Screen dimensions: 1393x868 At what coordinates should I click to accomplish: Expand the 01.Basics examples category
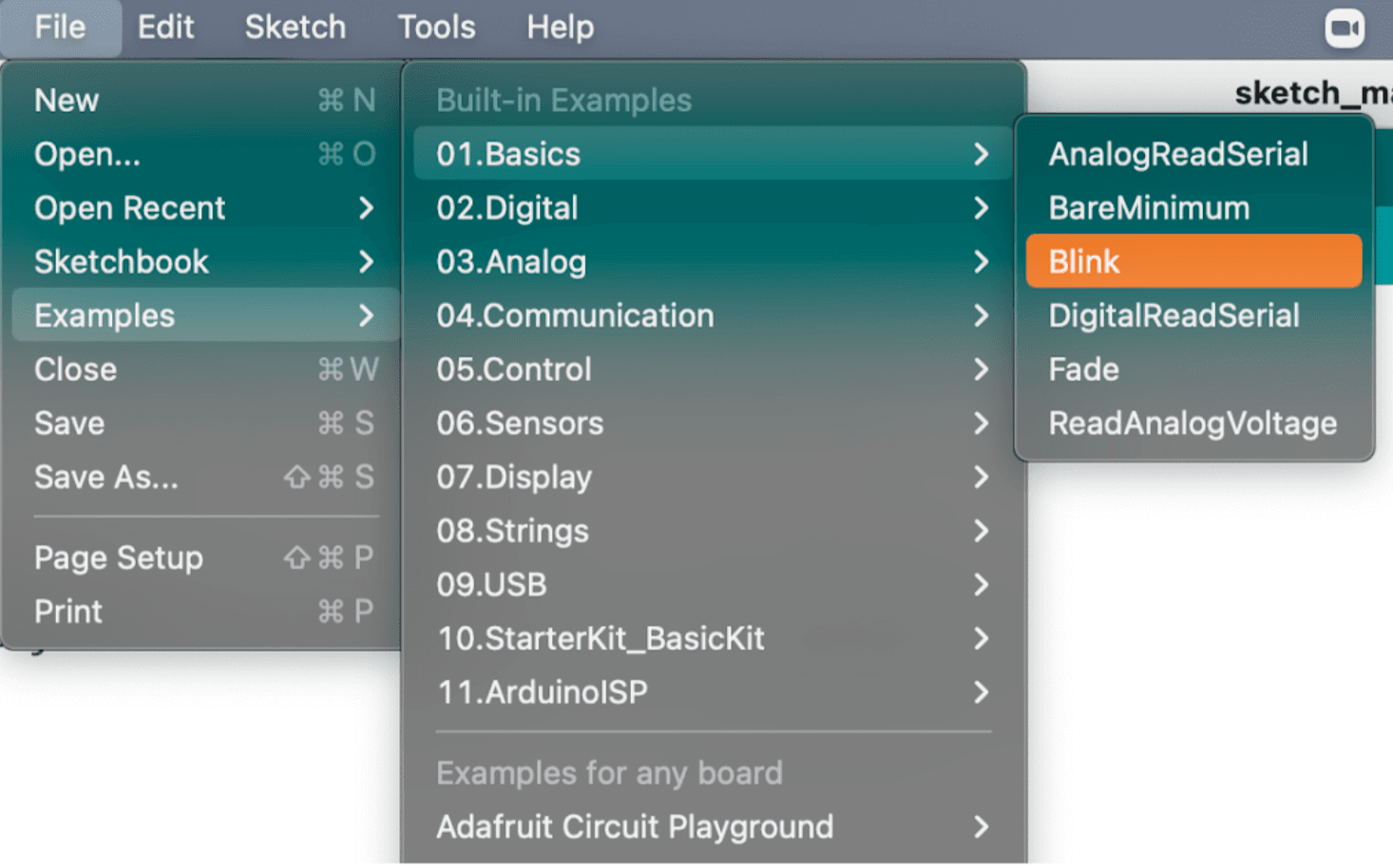click(713, 154)
